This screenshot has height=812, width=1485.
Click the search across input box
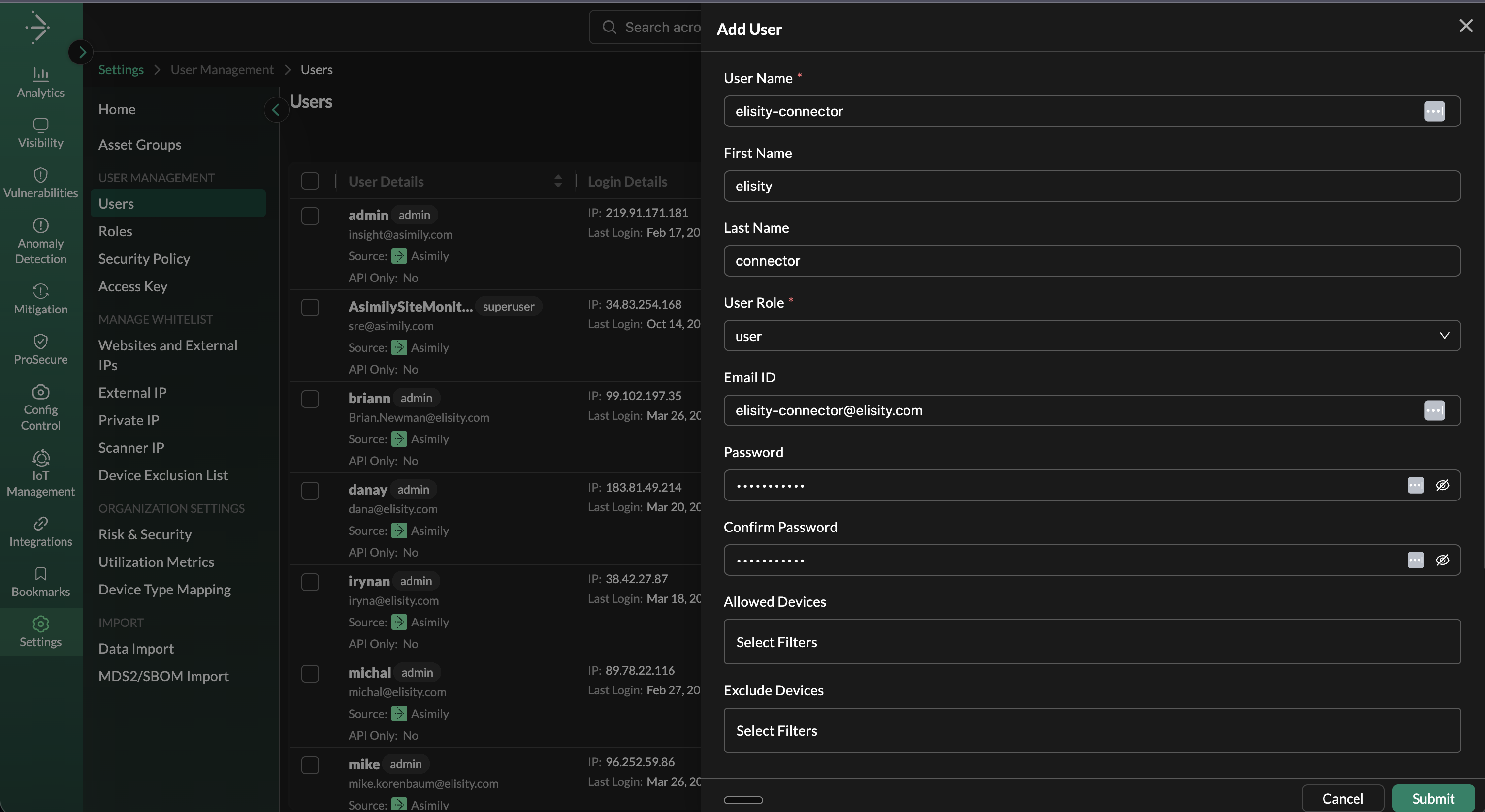pyautogui.click(x=645, y=27)
